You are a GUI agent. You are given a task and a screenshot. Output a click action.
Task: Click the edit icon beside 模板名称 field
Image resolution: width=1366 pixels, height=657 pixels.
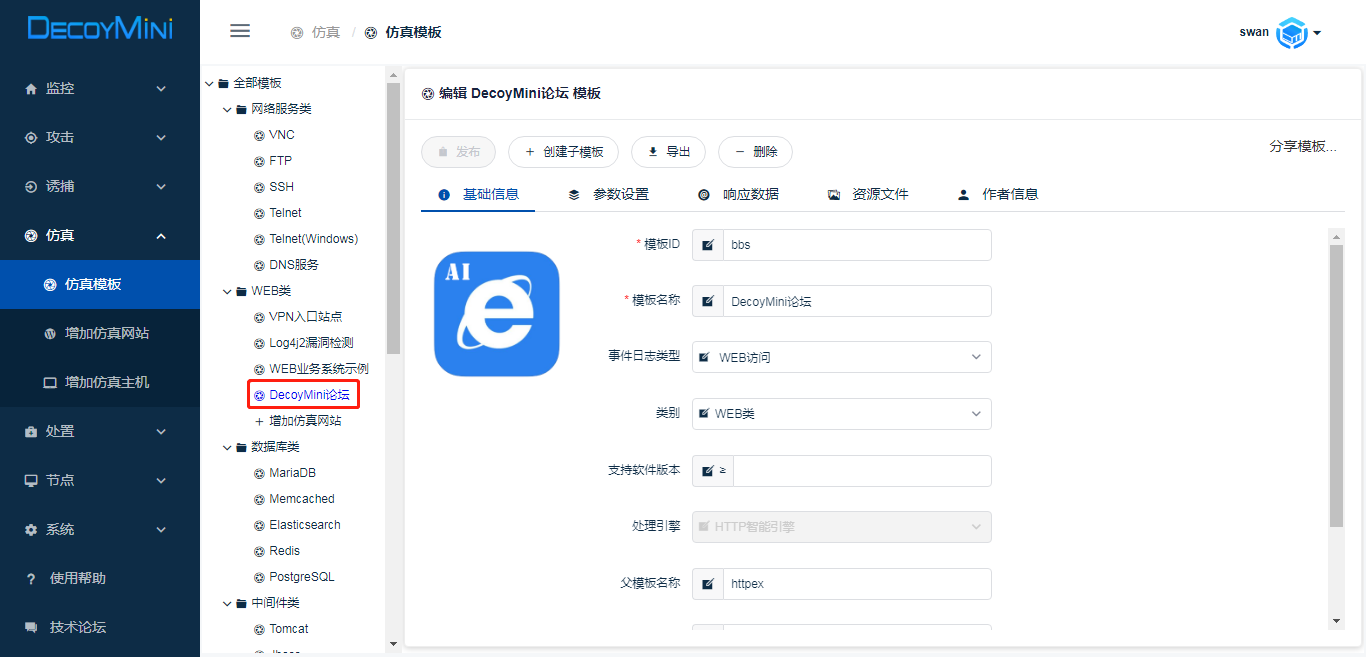coord(708,301)
